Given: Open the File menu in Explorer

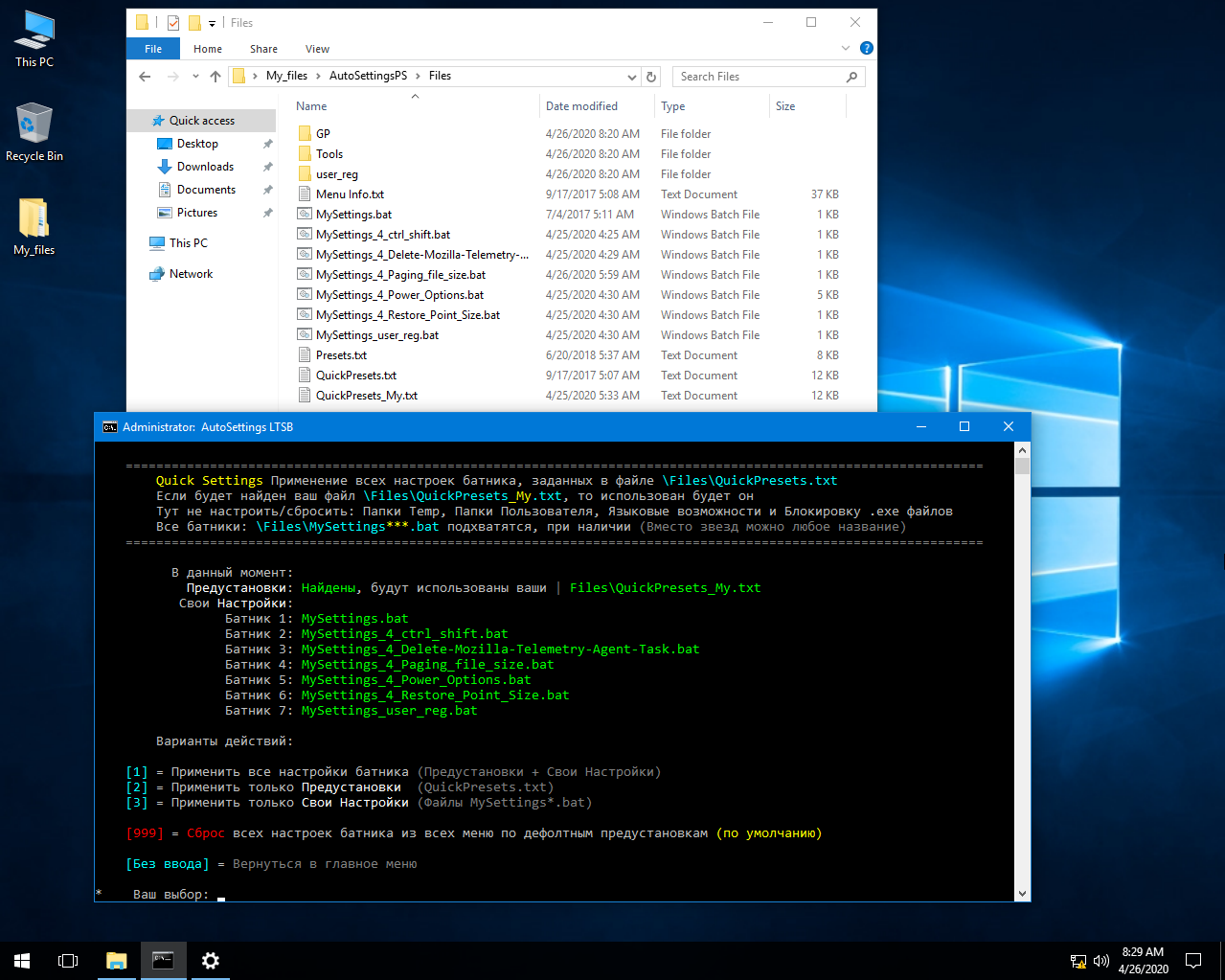Looking at the screenshot, I should point(153,49).
